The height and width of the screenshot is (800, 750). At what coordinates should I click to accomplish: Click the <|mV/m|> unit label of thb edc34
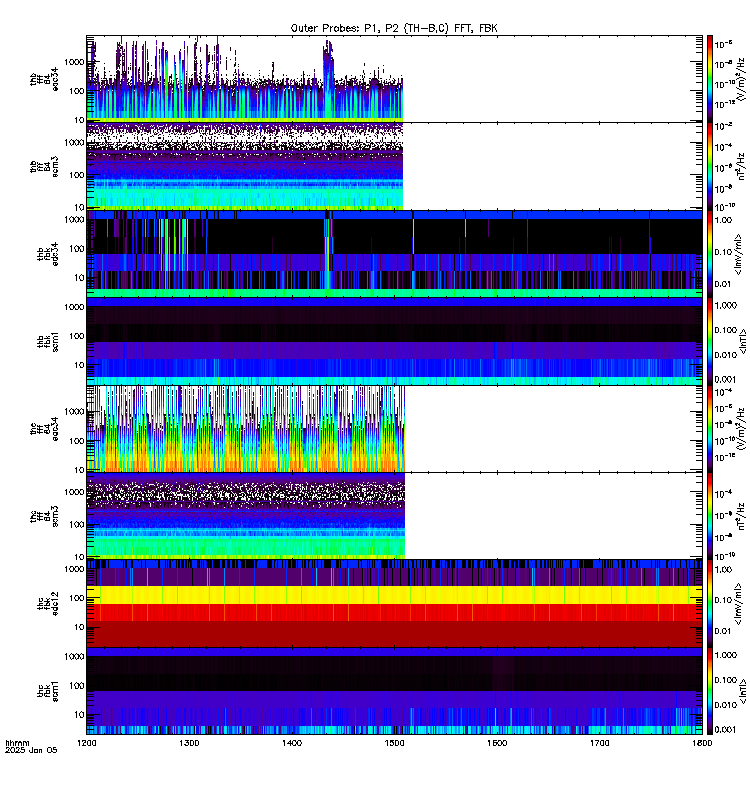coord(738,254)
